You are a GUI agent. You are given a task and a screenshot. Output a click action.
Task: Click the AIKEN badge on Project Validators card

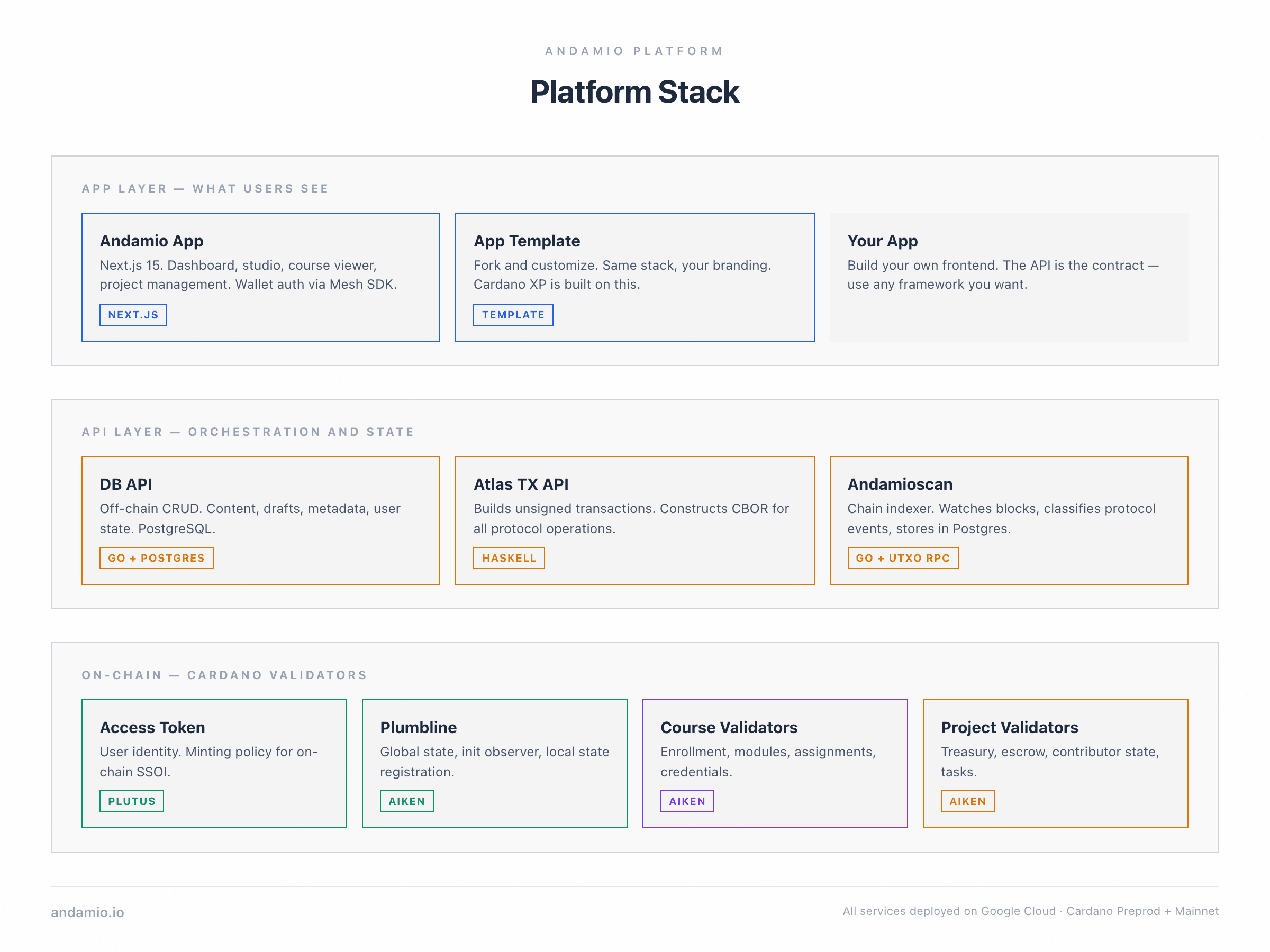tap(967, 801)
